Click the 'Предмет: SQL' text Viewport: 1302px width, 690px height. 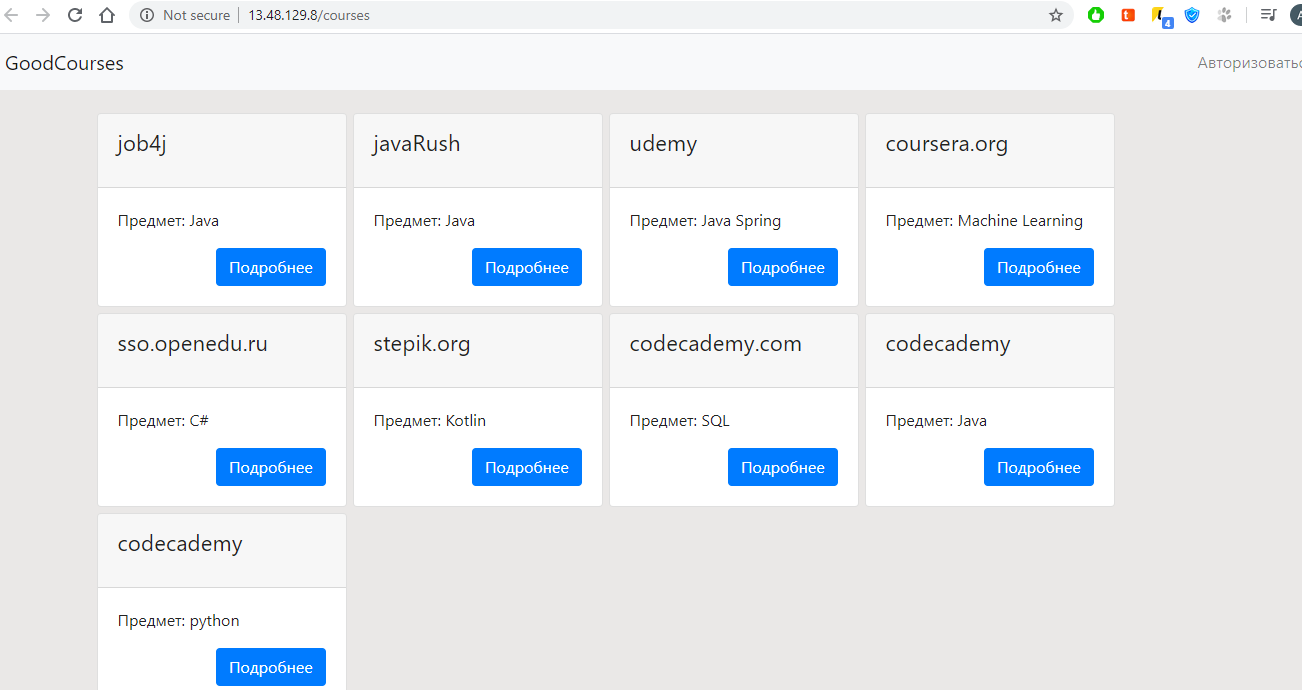(x=680, y=420)
